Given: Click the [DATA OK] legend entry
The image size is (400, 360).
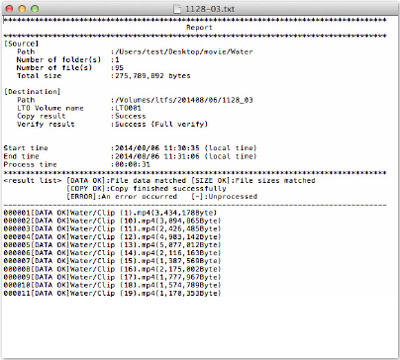Looking at the screenshot, I should pos(126,181).
